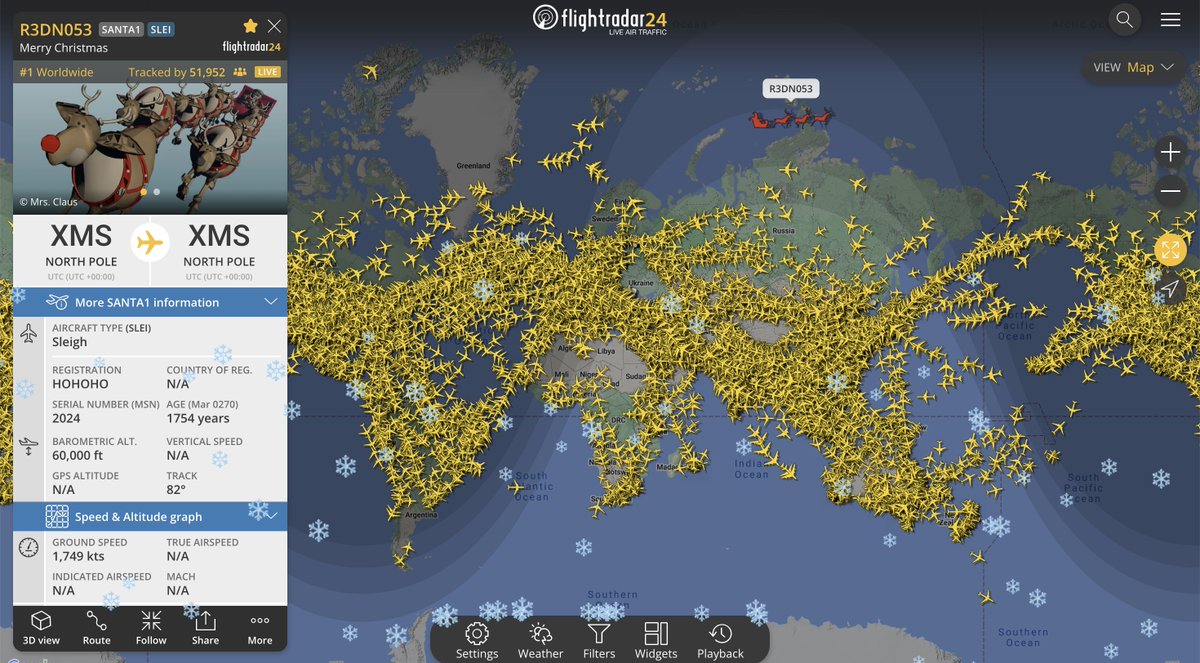The image size is (1200, 663).
Task: Open the search magnifier icon
Action: [x=1125, y=19]
